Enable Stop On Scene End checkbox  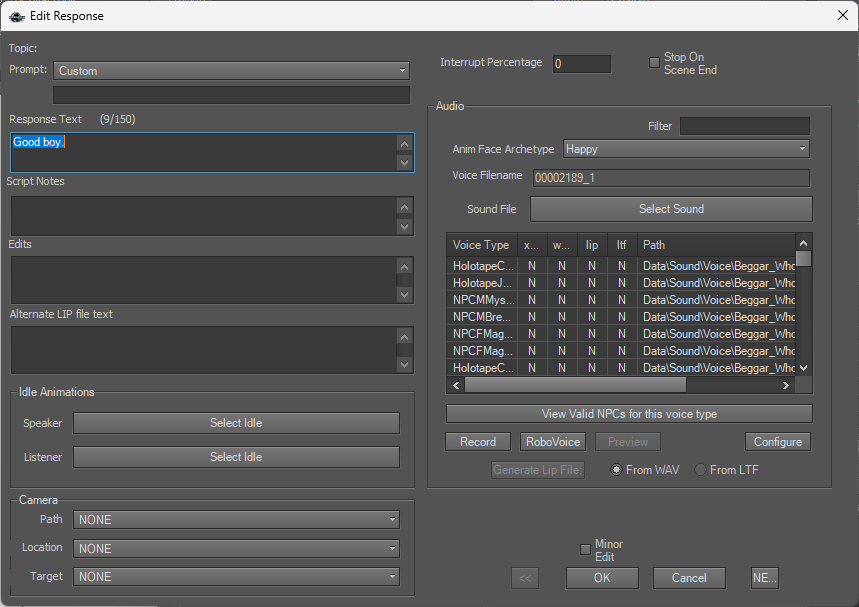pos(654,62)
